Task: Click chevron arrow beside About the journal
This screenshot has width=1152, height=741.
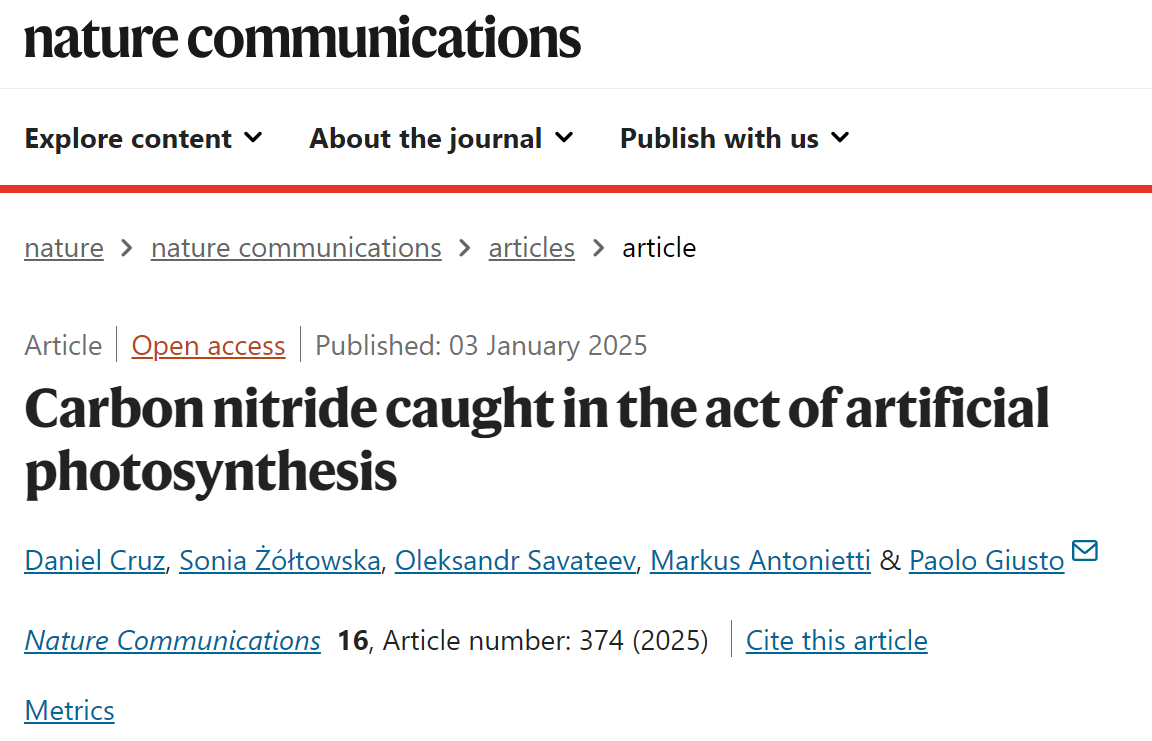Action: (564, 137)
